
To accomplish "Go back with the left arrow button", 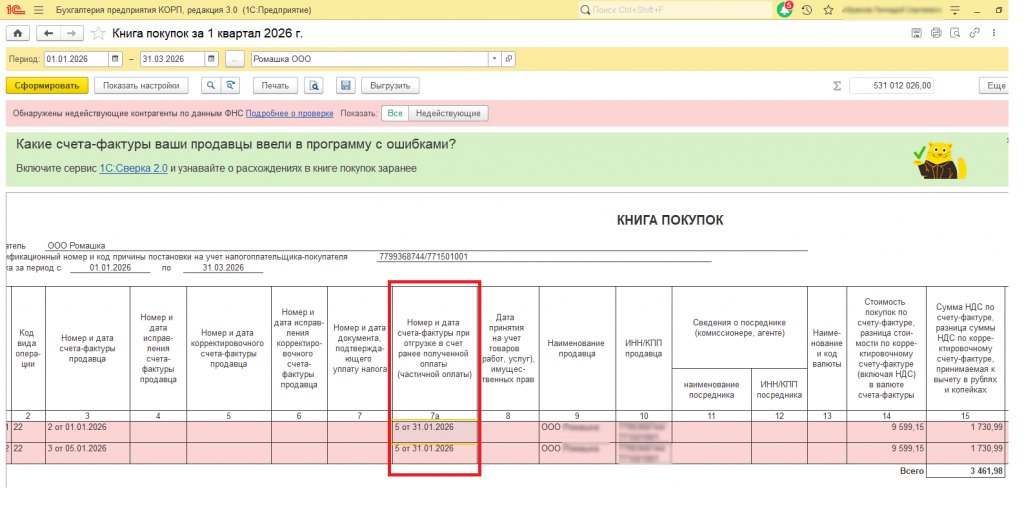I will 48,33.
